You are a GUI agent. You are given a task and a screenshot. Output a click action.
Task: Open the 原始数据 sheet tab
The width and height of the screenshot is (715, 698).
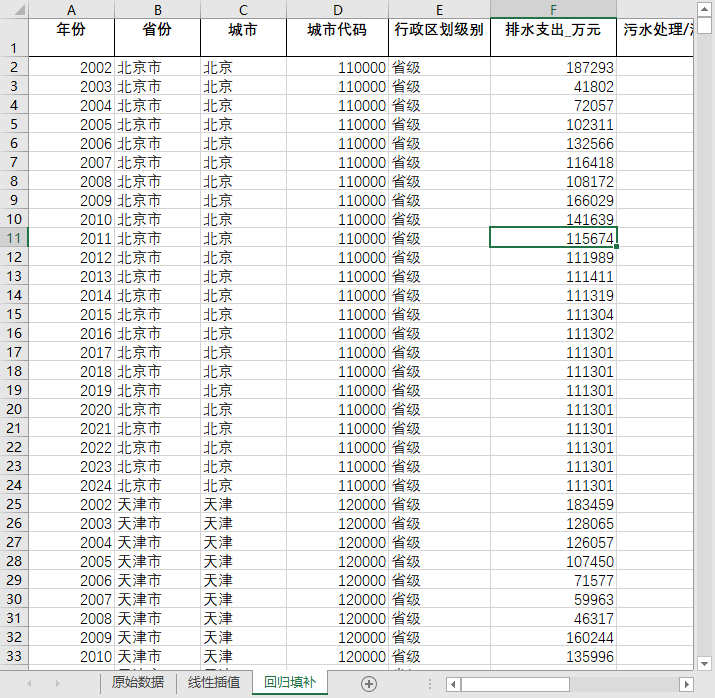point(138,682)
